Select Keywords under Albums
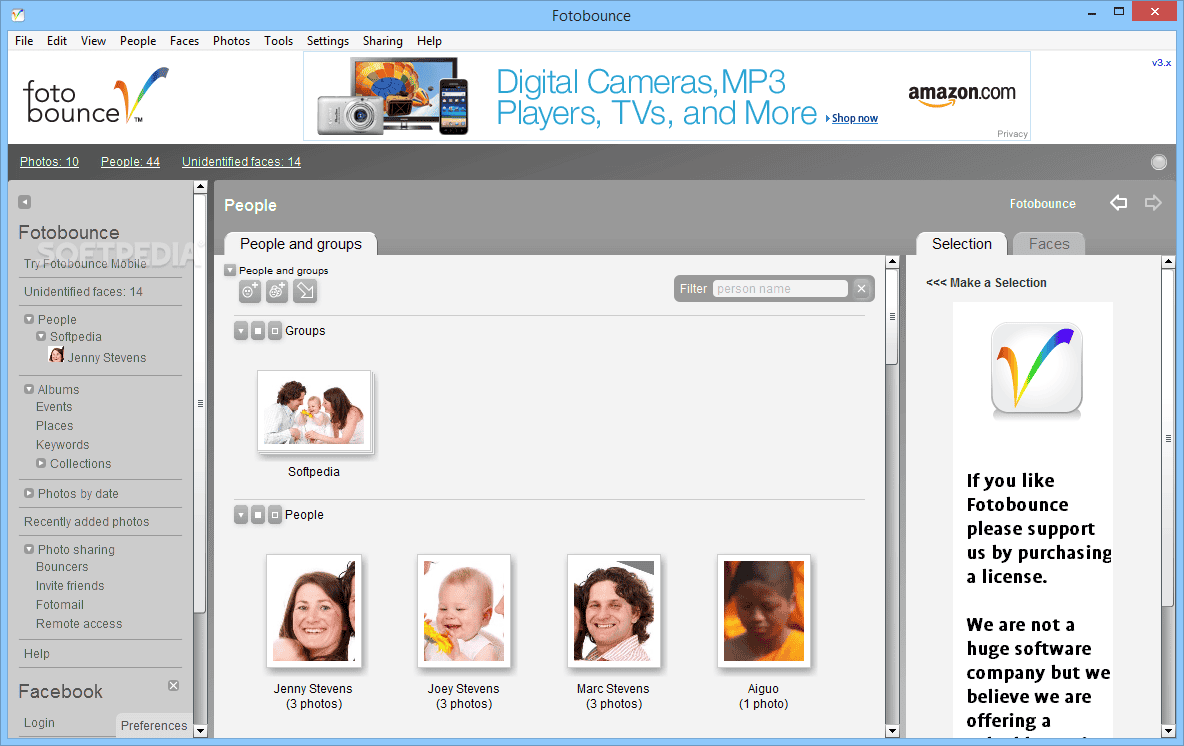The width and height of the screenshot is (1184, 746). [63, 445]
